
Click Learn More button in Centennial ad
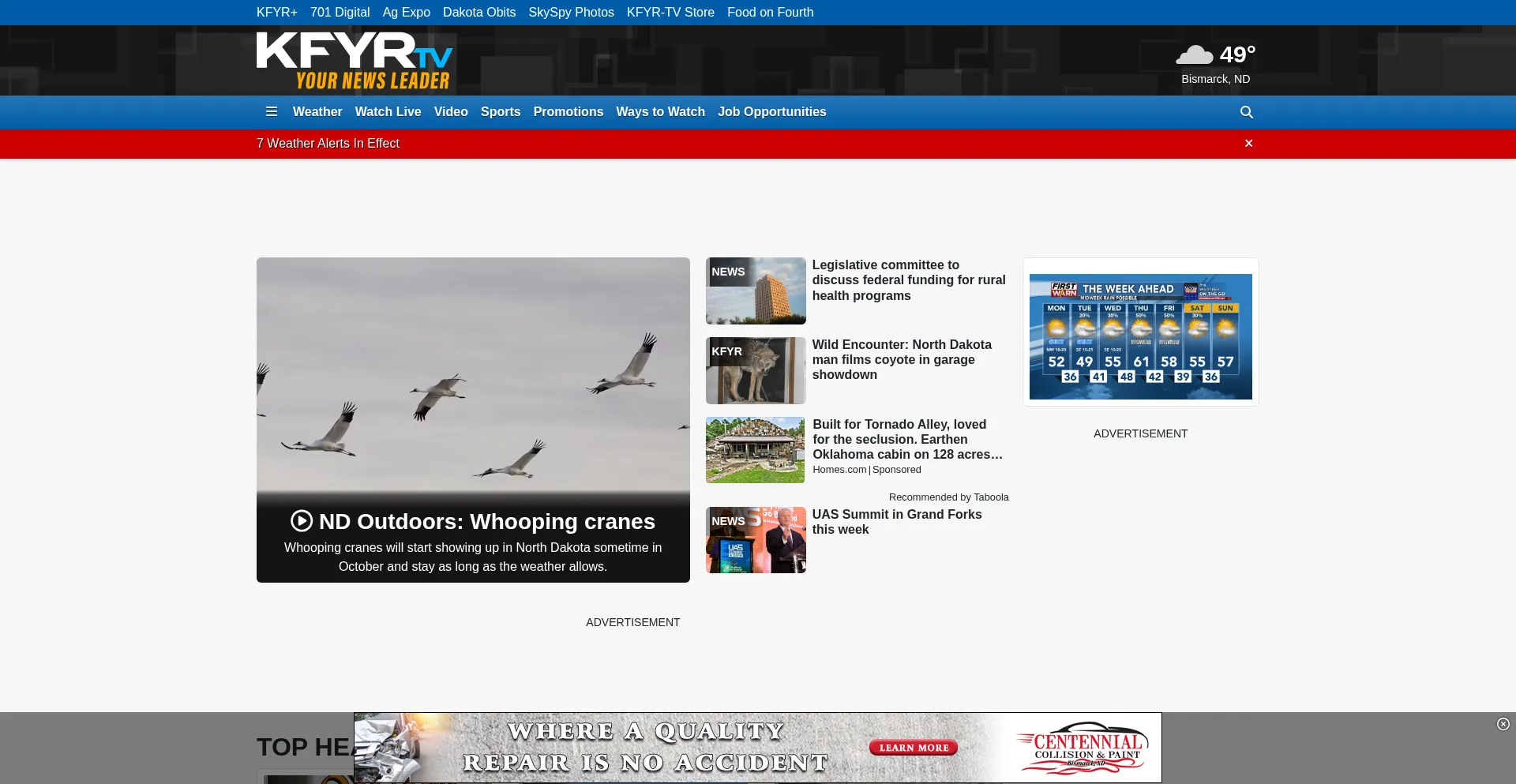[x=914, y=748]
